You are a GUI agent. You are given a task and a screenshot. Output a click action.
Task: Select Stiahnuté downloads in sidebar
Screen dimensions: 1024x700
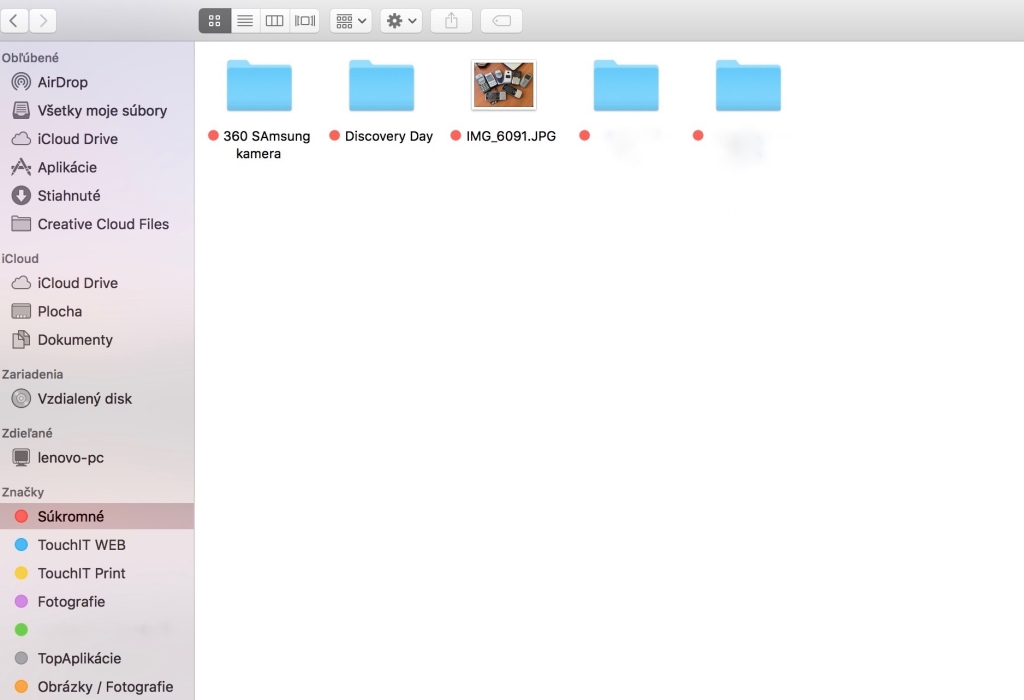coord(68,196)
